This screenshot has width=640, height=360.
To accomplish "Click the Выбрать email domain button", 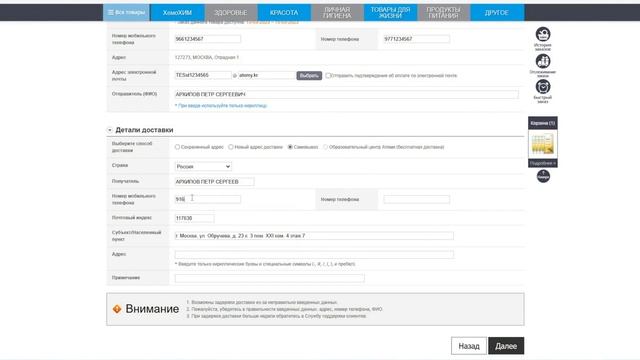I will pyautogui.click(x=309, y=76).
